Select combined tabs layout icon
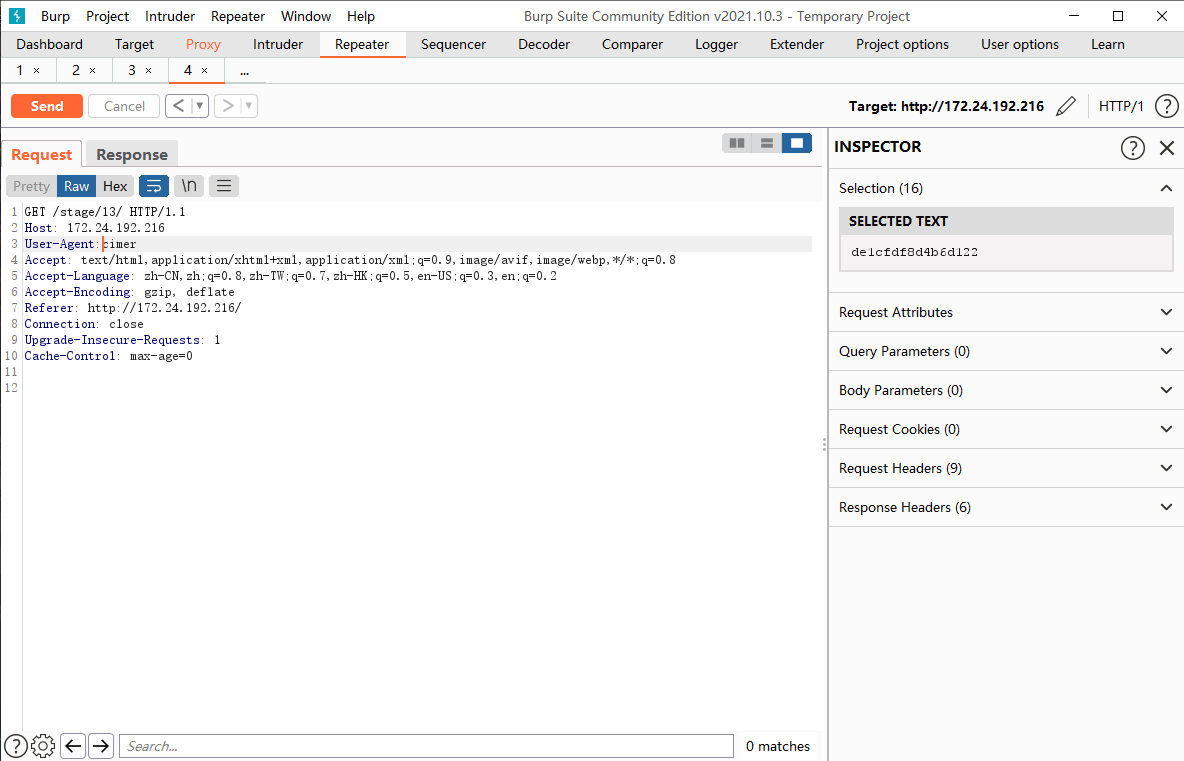The image size is (1184, 761). click(x=797, y=143)
